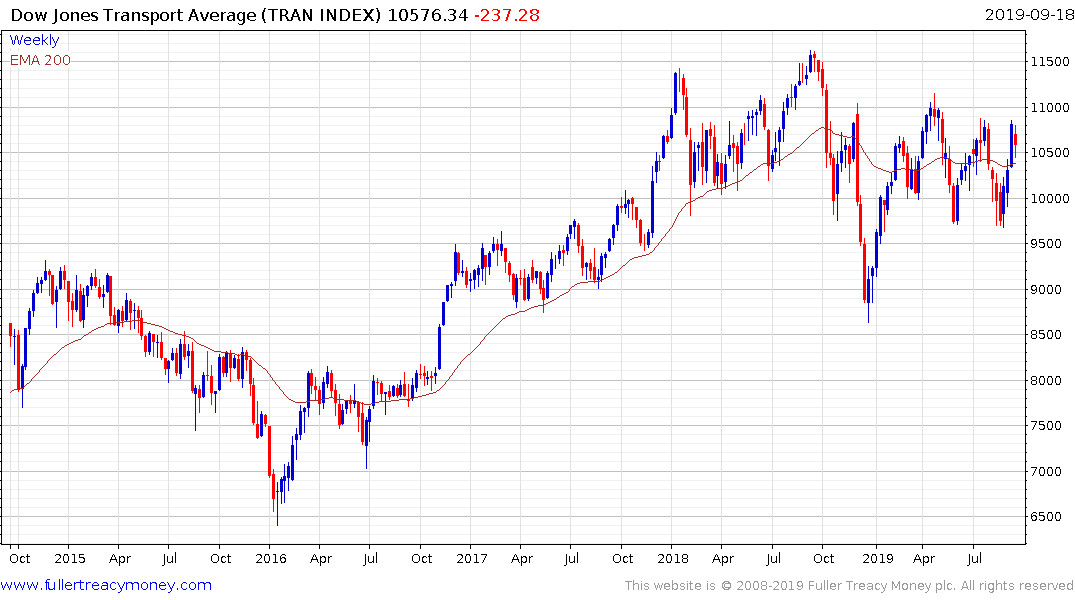The image size is (1075, 600).
Task: Select the 2018 year label on time axis
Action: tap(673, 558)
